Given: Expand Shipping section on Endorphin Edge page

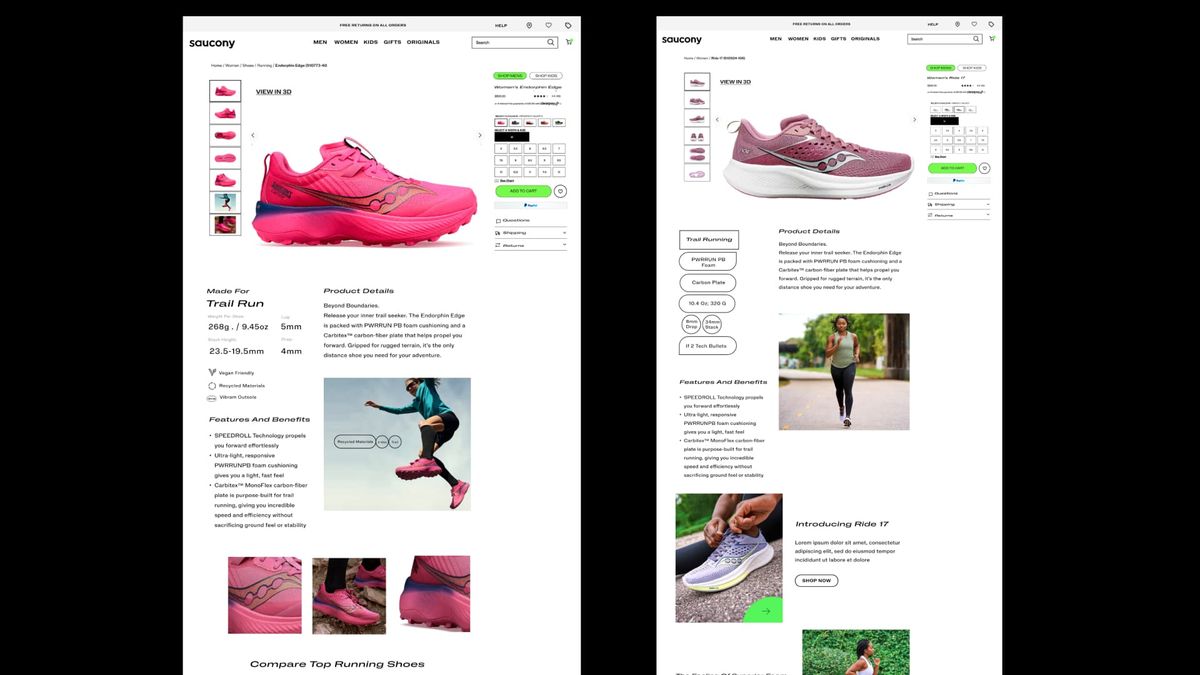Looking at the screenshot, I should [x=531, y=232].
